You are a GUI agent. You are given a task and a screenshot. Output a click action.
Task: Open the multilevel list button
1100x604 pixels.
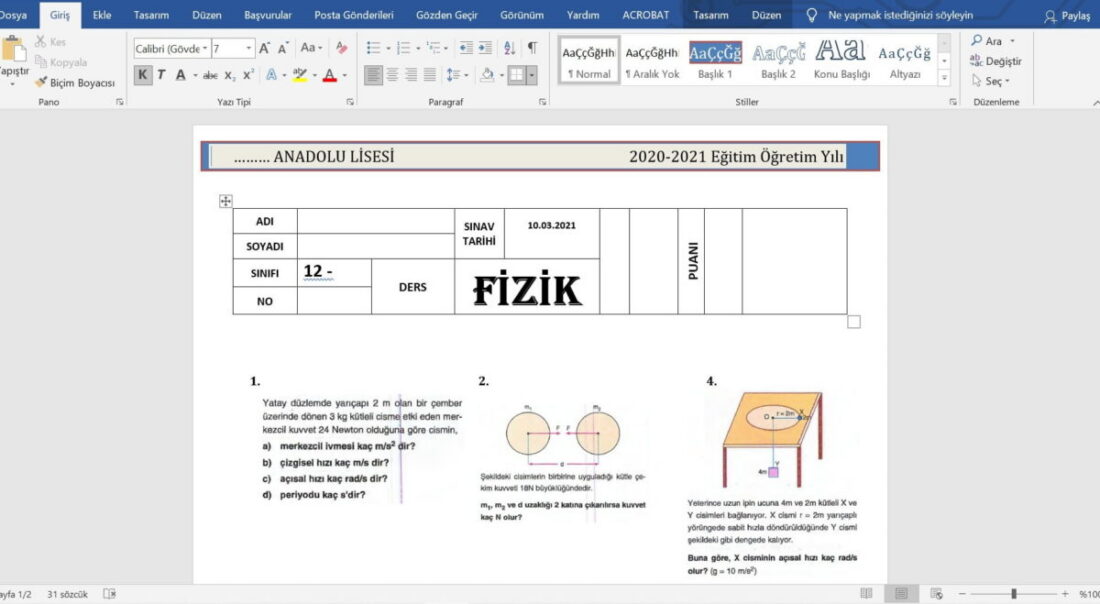pyautogui.click(x=434, y=48)
